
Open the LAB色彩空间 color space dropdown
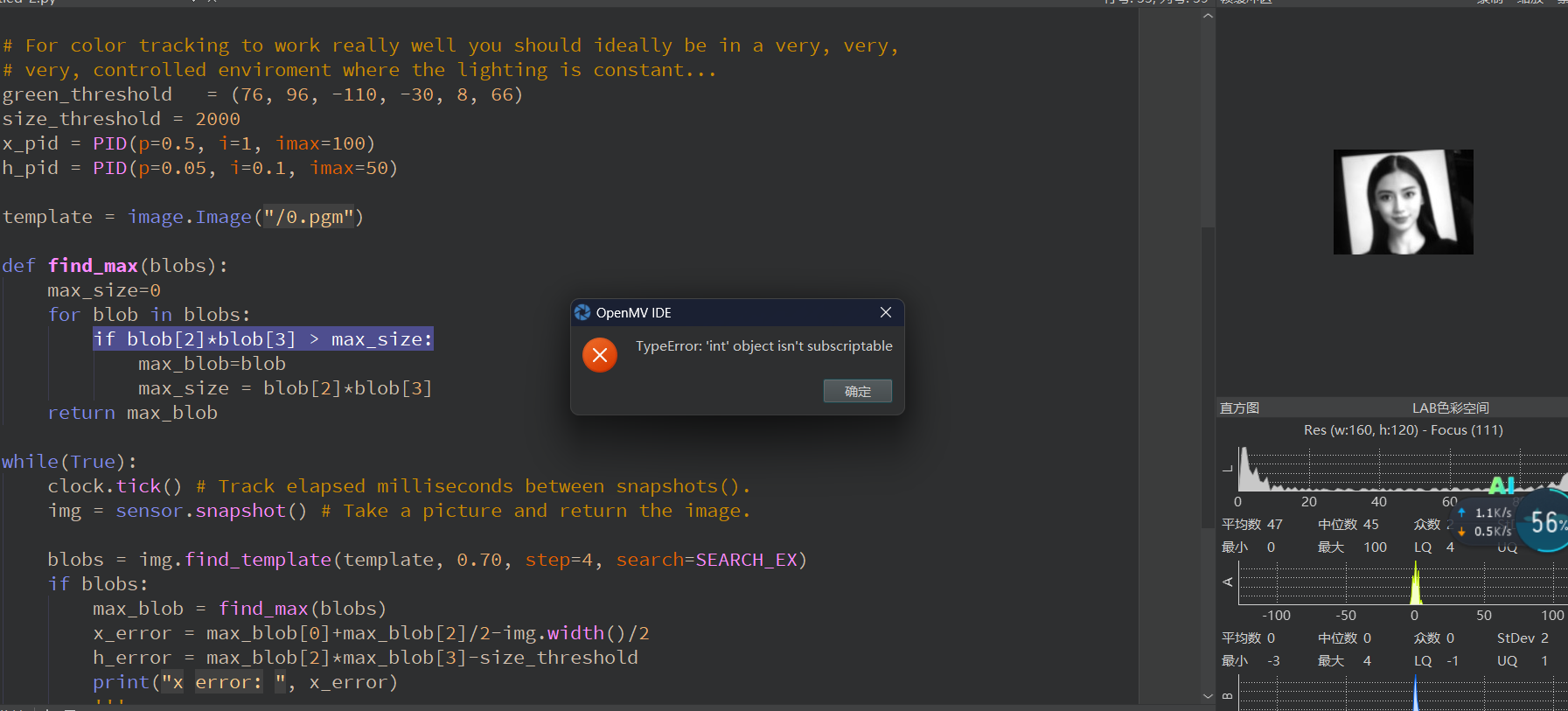(1450, 408)
